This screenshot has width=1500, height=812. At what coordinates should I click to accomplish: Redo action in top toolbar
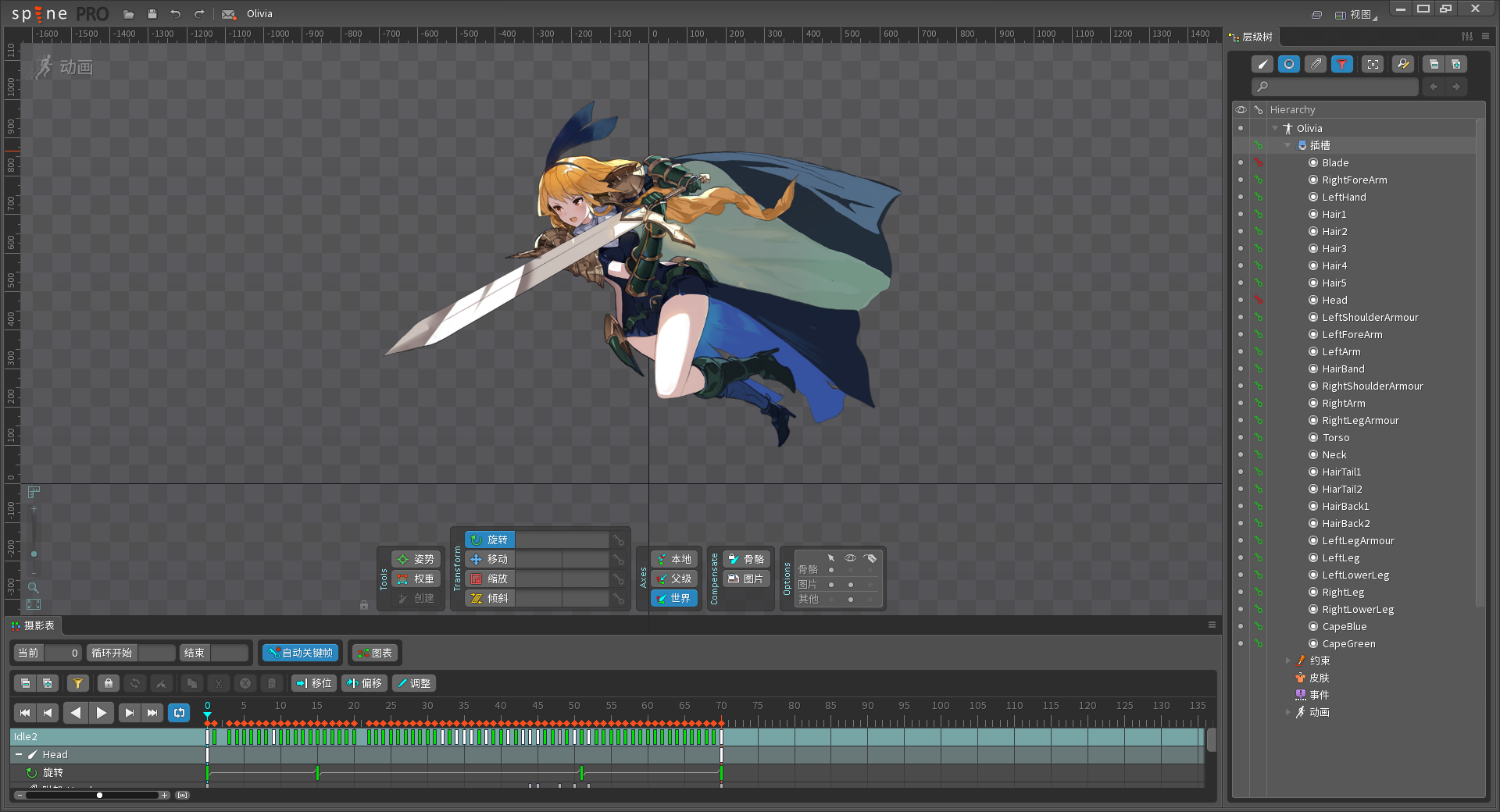[x=199, y=14]
